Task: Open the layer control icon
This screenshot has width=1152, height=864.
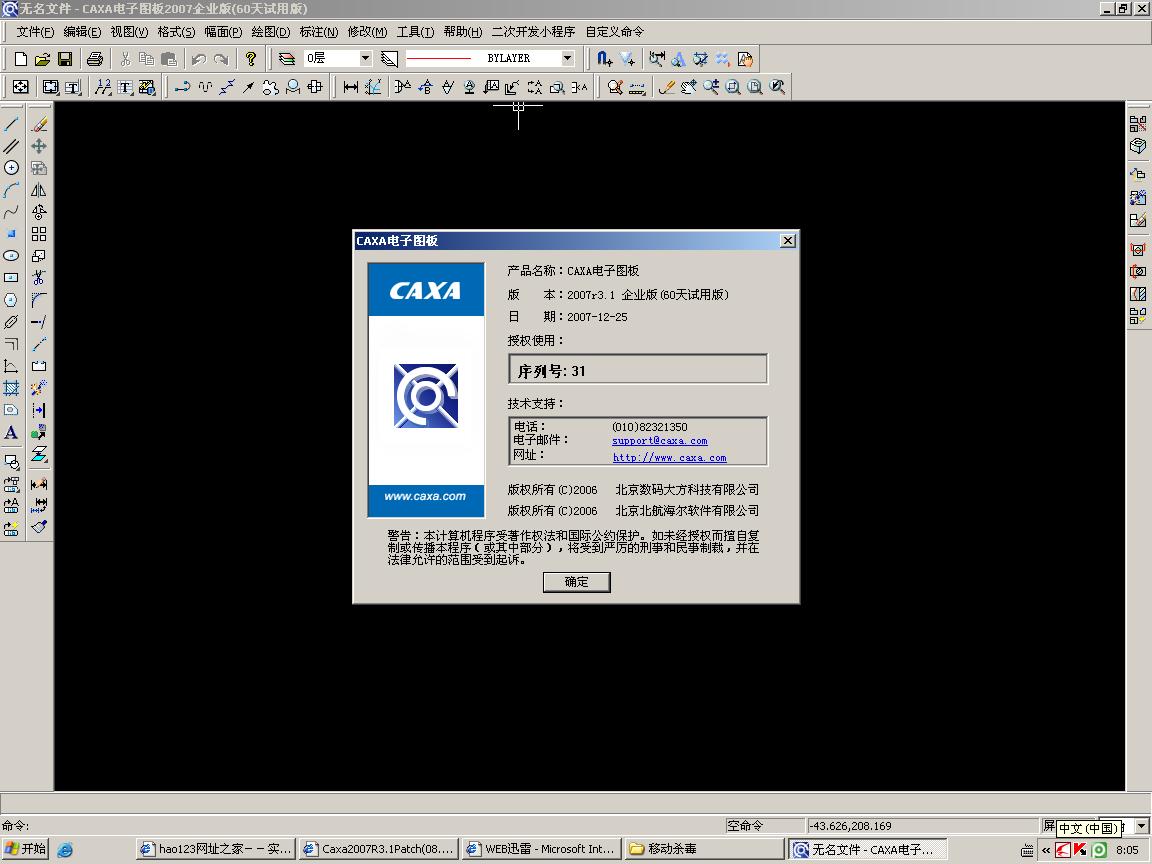Action: 287,59
